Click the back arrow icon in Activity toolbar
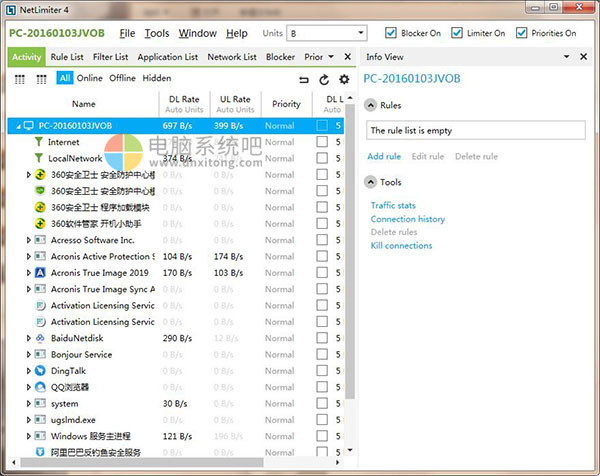This screenshot has height=476, width=600. click(304, 80)
